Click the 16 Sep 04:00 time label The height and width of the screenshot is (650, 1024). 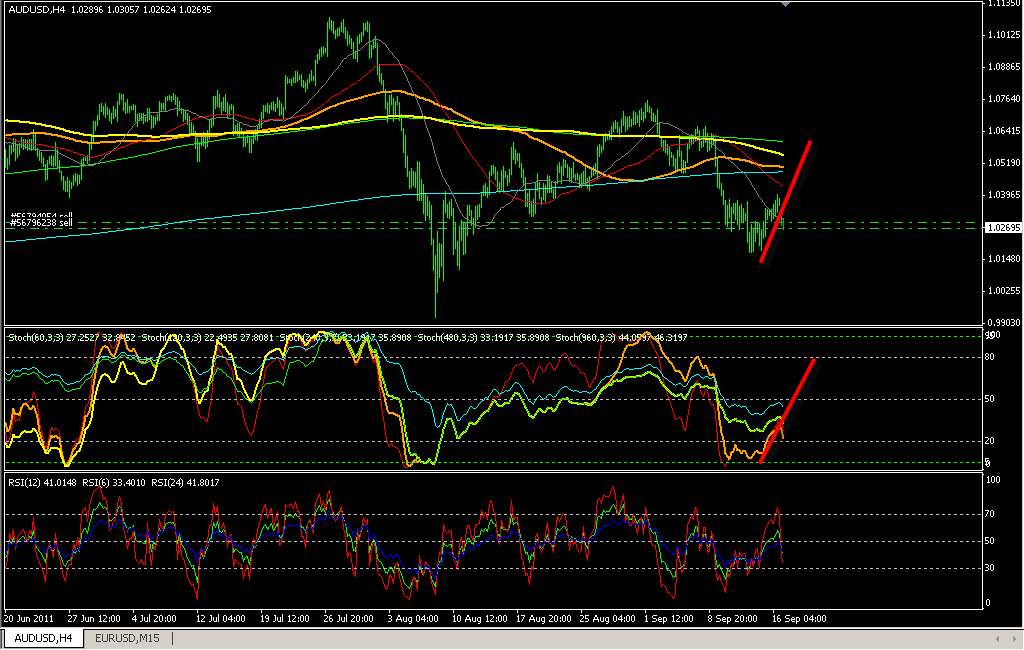point(799,619)
